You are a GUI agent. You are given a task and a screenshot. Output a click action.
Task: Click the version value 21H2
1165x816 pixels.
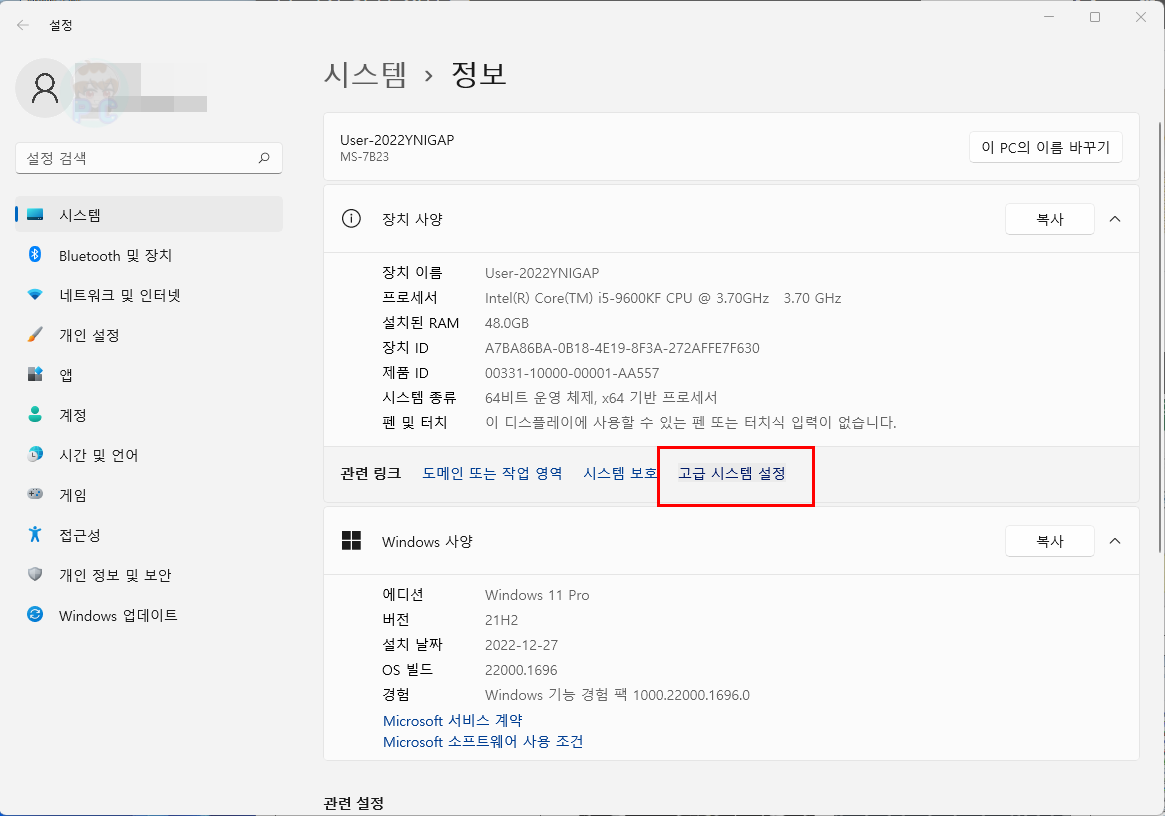click(502, 620)
